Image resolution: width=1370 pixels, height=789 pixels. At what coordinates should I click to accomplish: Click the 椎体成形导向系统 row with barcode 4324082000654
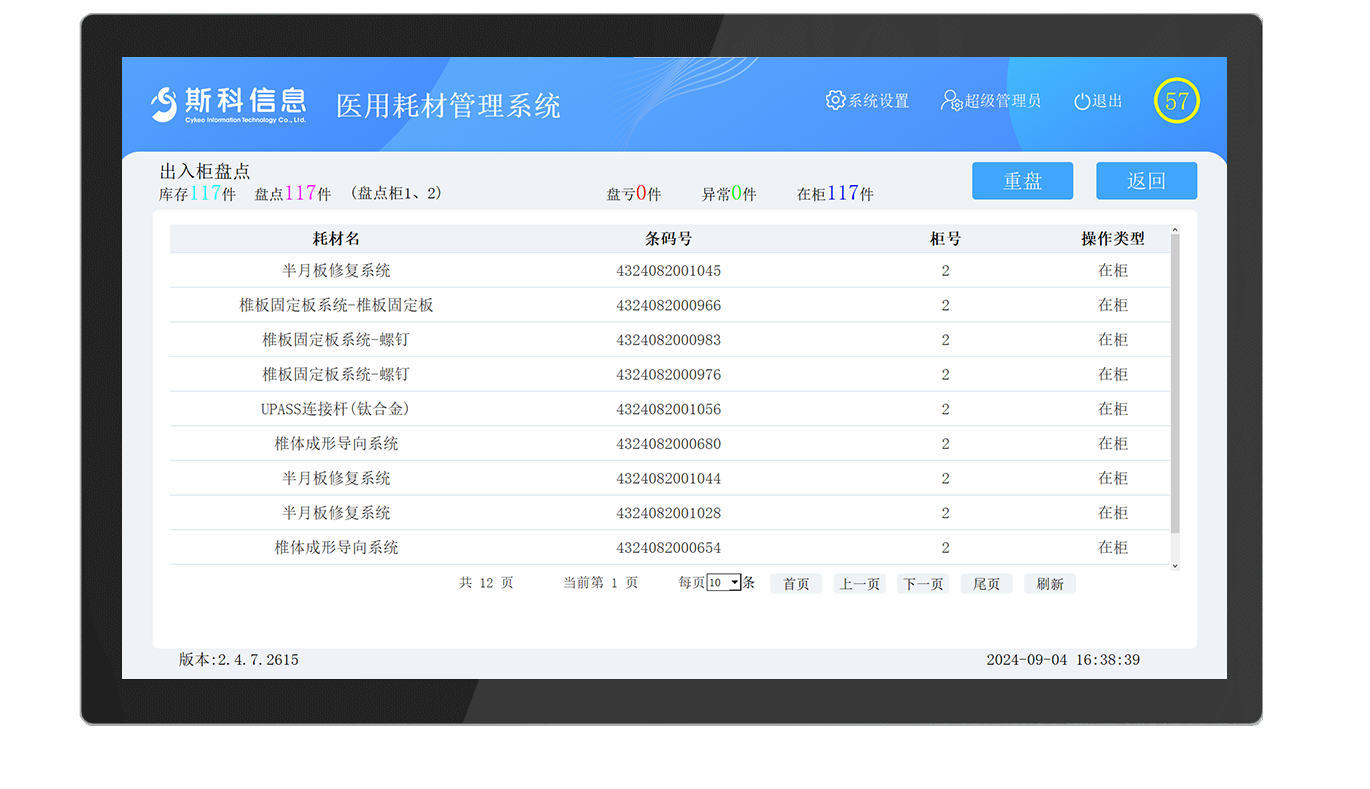pos(670,547)
